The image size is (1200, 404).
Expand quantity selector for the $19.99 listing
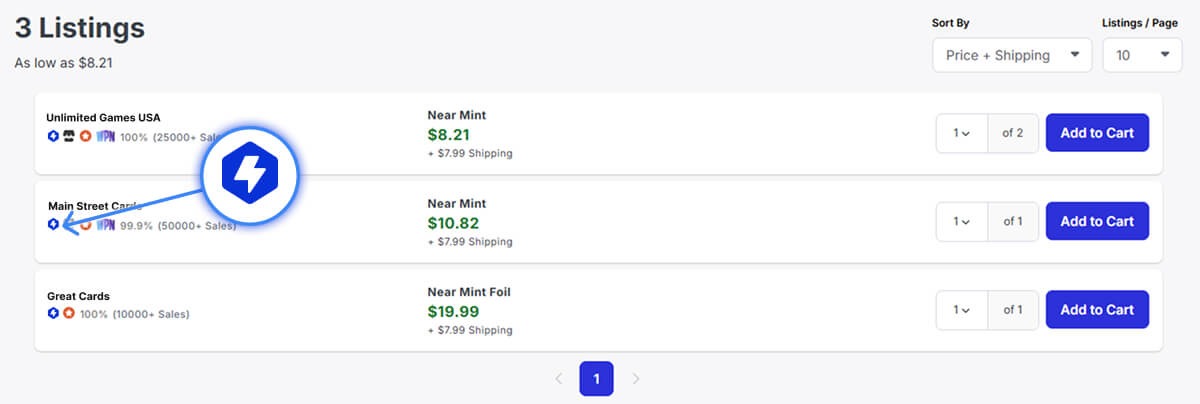962,310
